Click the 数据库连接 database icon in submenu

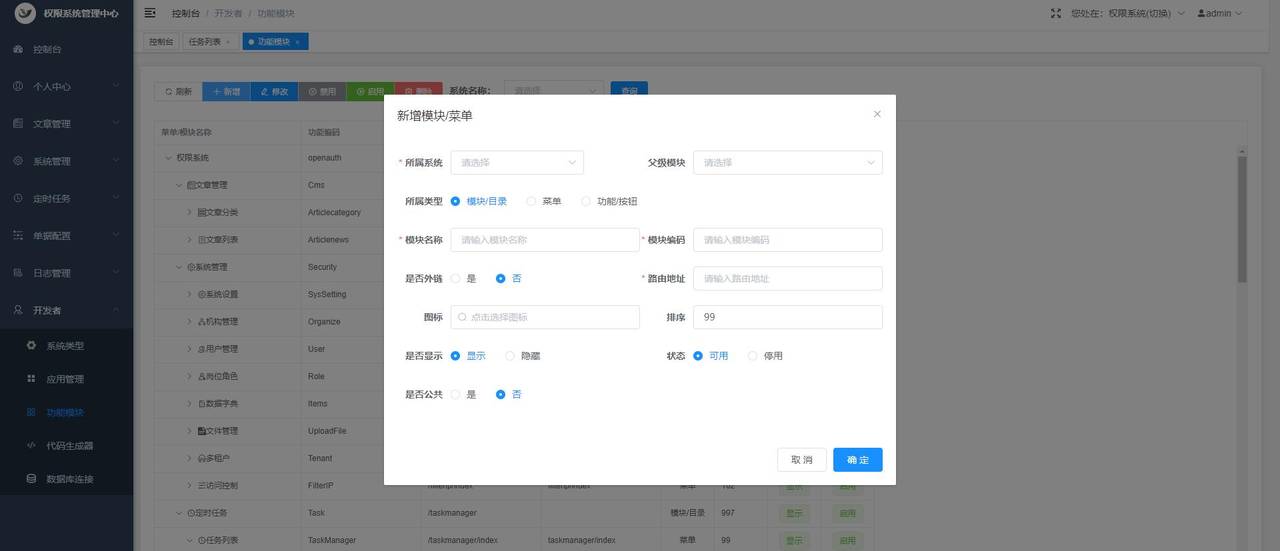[31, 479]
